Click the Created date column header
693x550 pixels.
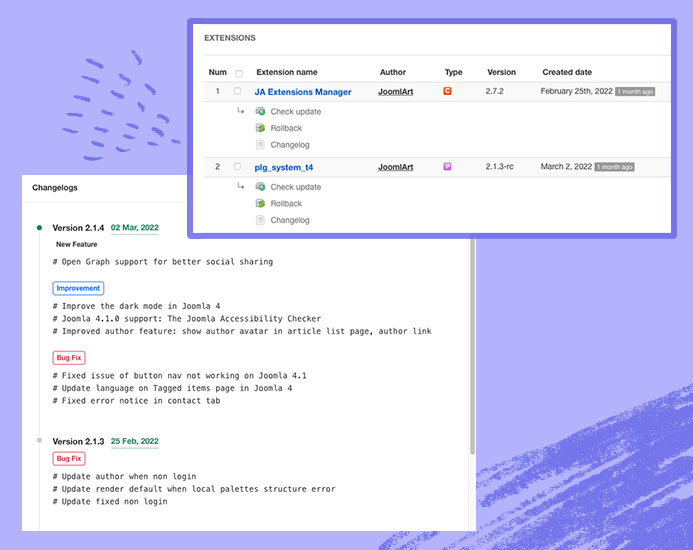pos(567,72)
